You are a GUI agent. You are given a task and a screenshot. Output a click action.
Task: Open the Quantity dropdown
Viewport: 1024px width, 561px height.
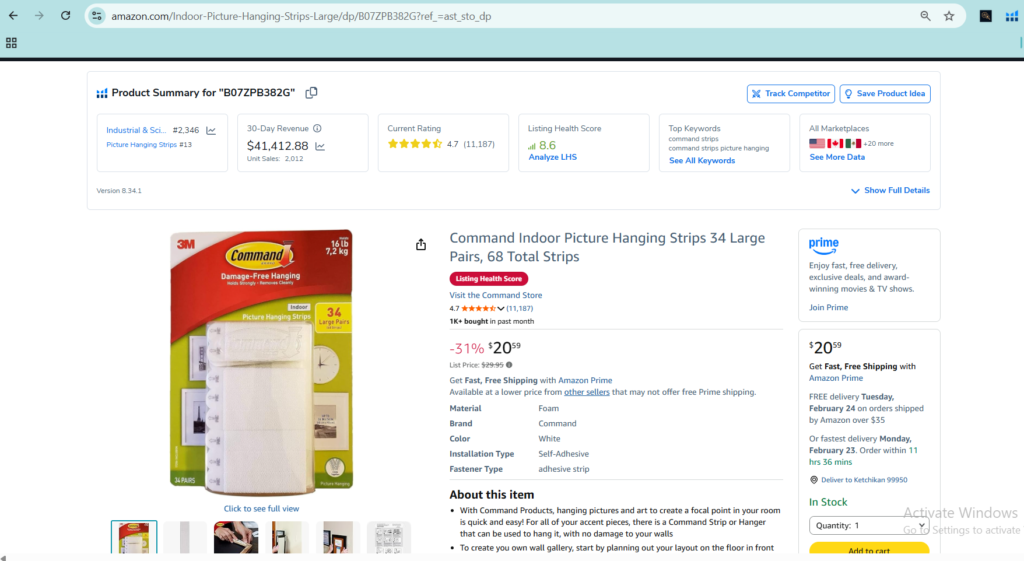(x=869, y=525)
